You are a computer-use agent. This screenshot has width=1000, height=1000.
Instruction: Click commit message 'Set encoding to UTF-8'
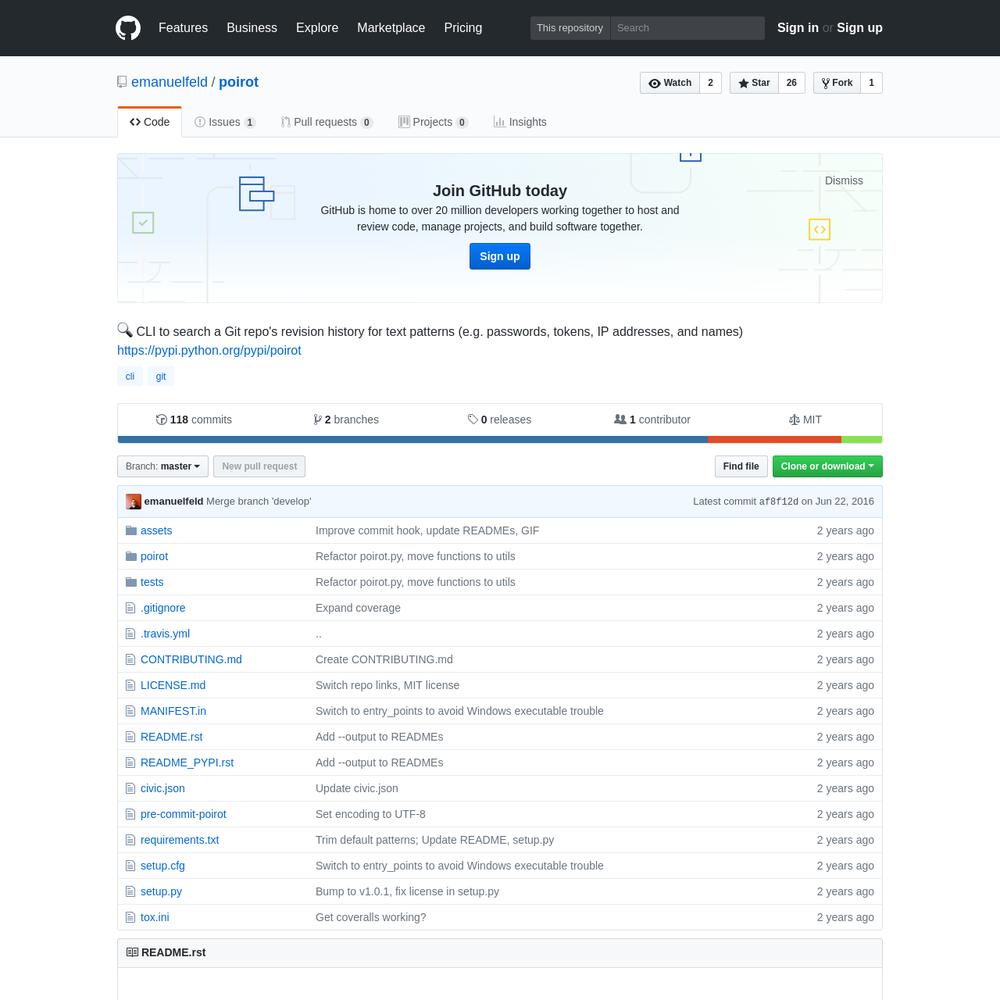click(x=370, y=814)
